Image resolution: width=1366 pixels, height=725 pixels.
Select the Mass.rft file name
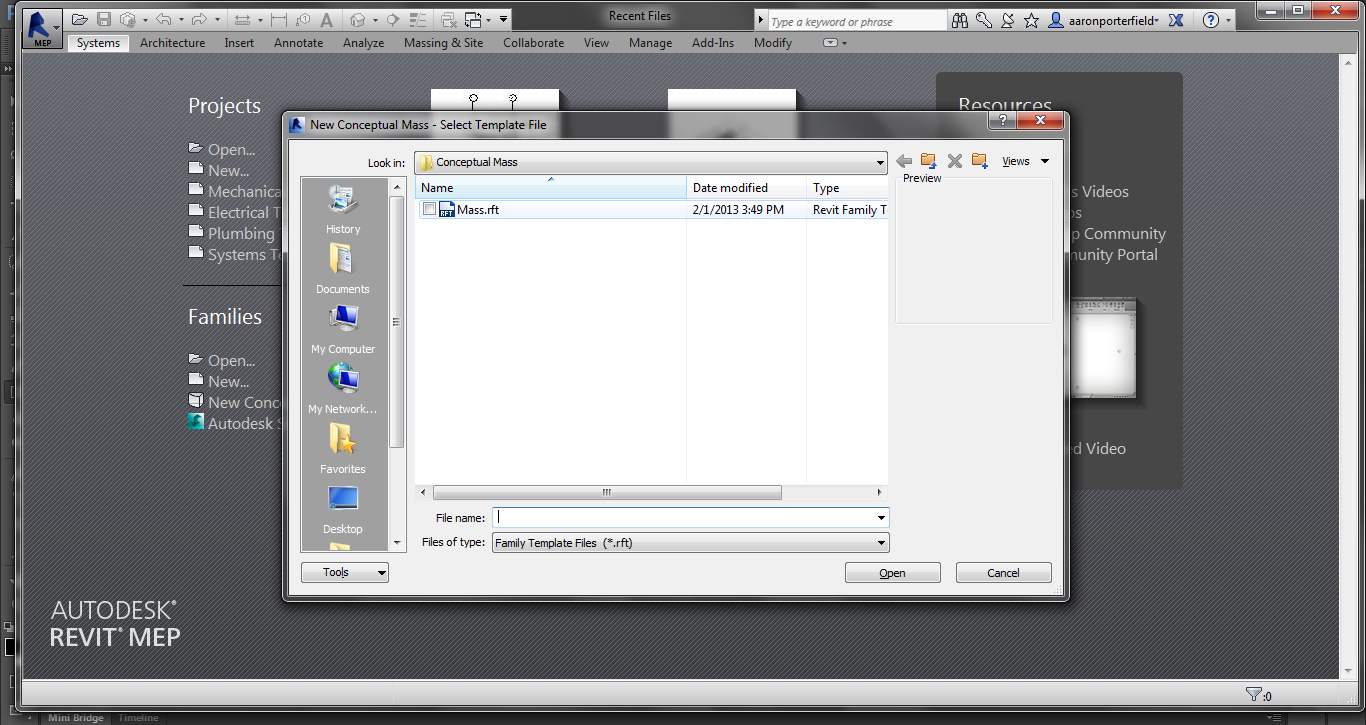coord(478,210)
